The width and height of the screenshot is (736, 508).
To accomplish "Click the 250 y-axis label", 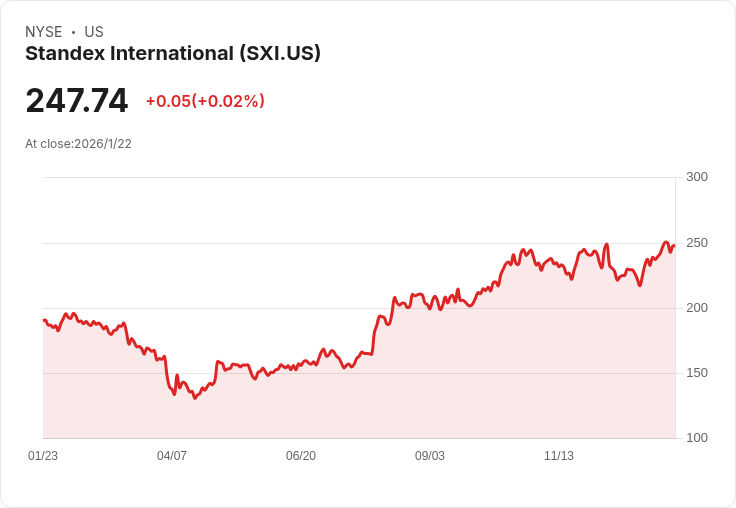I will [696, 243].
